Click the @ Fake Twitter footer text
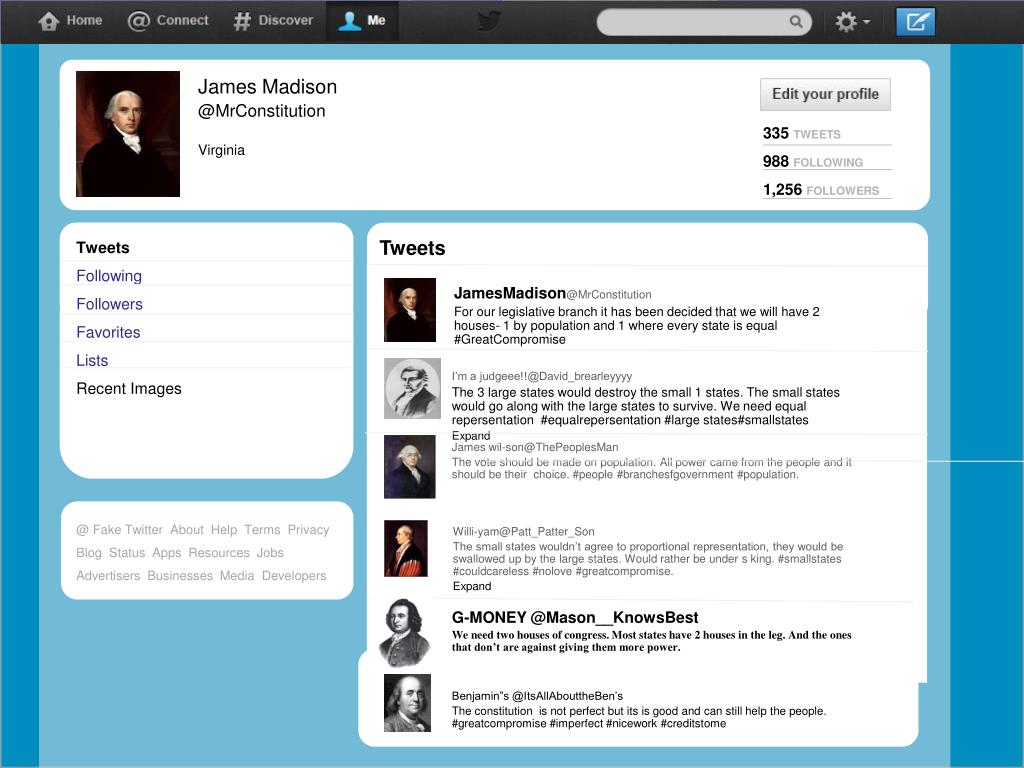Image resolution: width=1024 pixels, height=768 pixels. tap(120, 530)
